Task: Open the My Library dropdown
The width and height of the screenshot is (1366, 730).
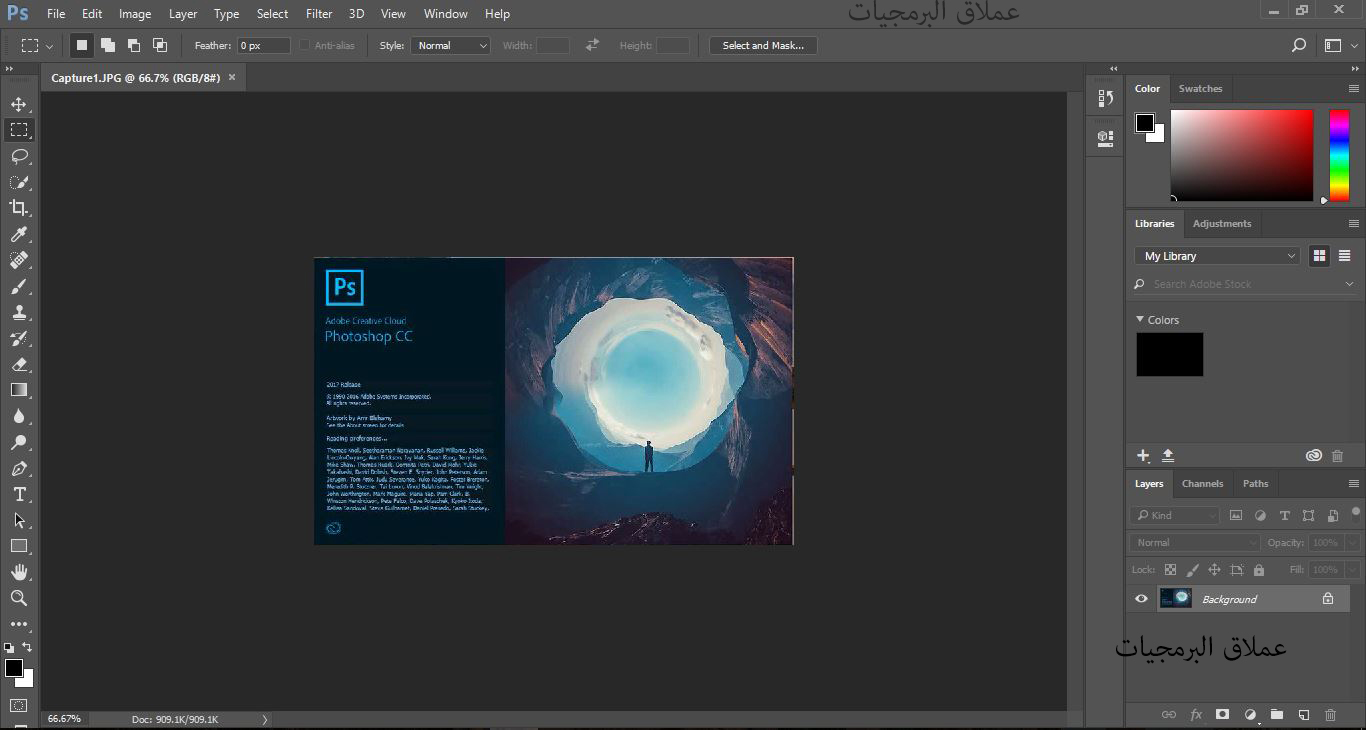Action: [1217, 256]
